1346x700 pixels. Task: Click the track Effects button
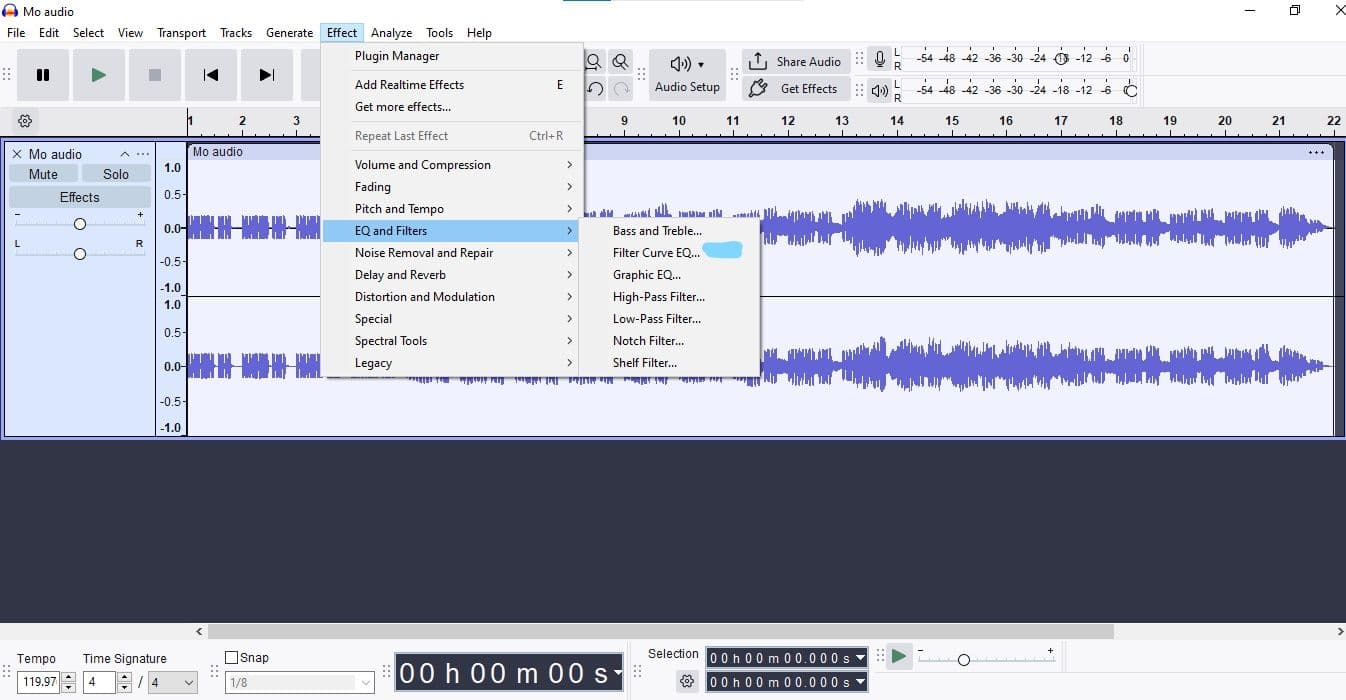79,197
